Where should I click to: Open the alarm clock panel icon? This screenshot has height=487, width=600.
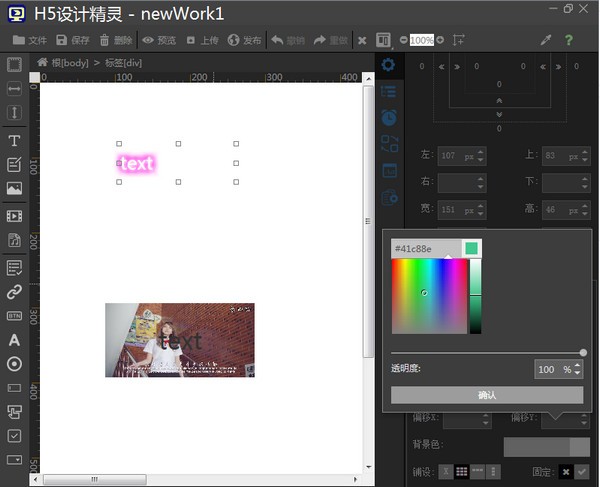389,117
